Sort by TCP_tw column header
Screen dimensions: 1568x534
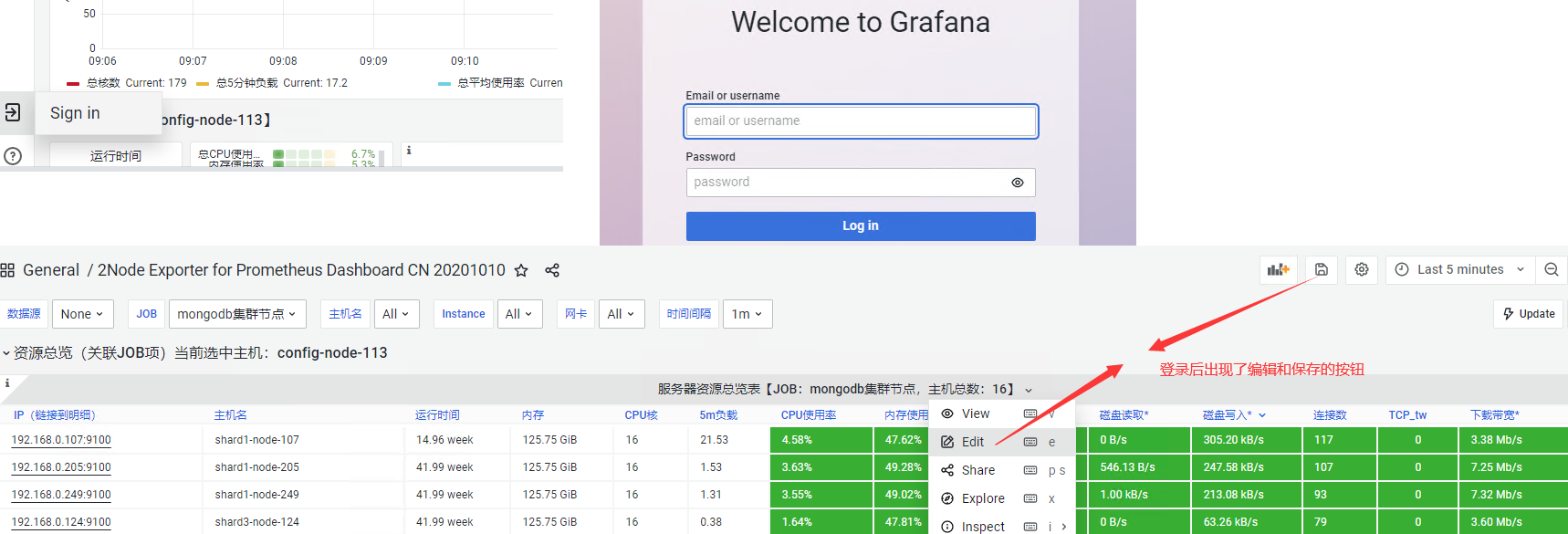pos(1407,415)
